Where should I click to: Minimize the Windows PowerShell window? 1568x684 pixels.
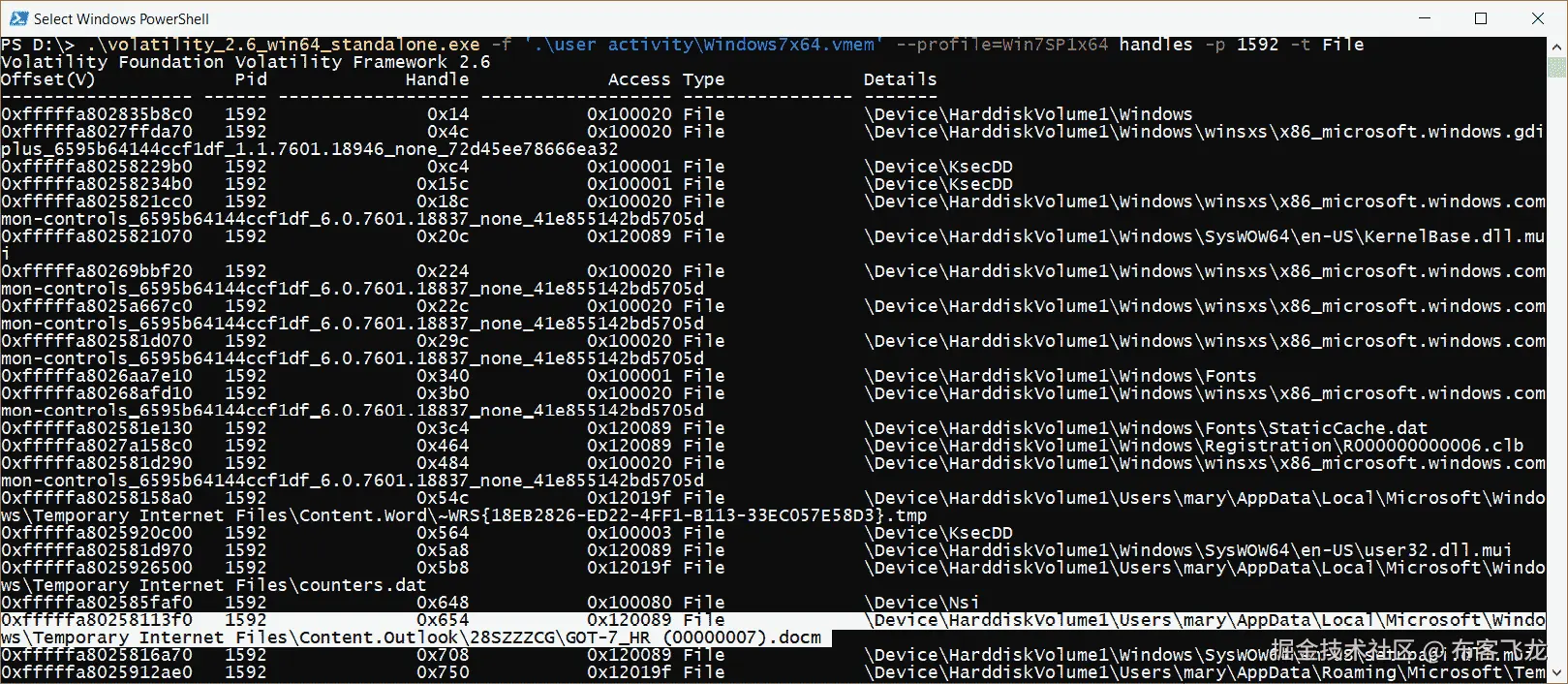[1424, 18]
